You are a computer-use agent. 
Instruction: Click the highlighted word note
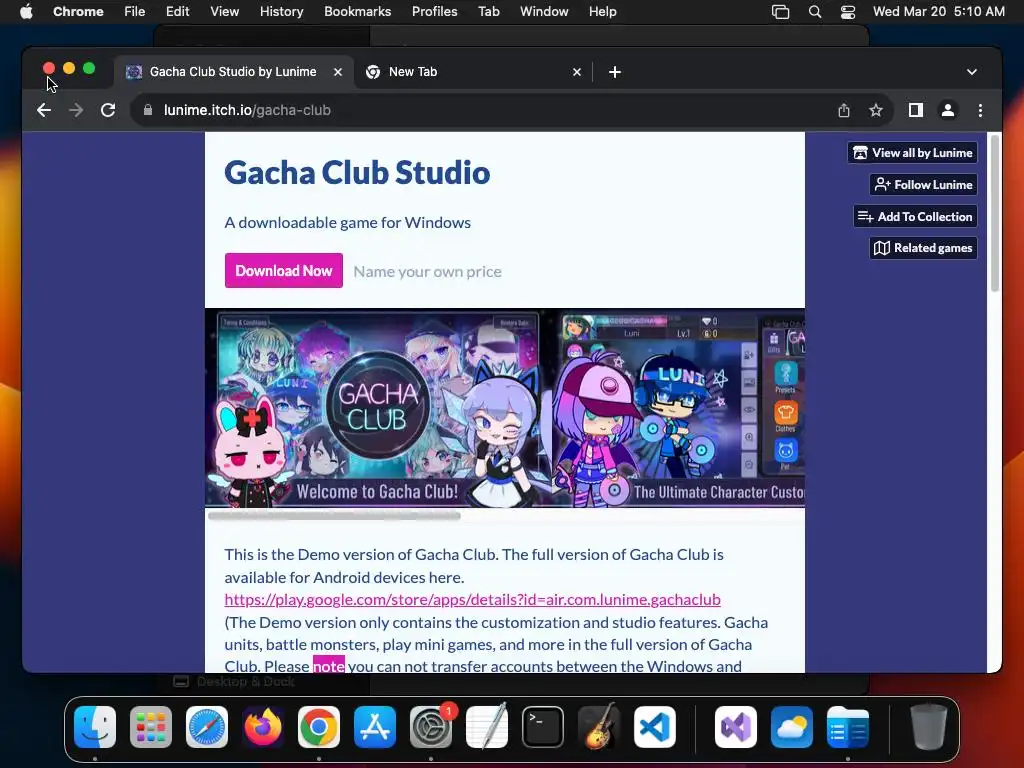pos(328,666)
